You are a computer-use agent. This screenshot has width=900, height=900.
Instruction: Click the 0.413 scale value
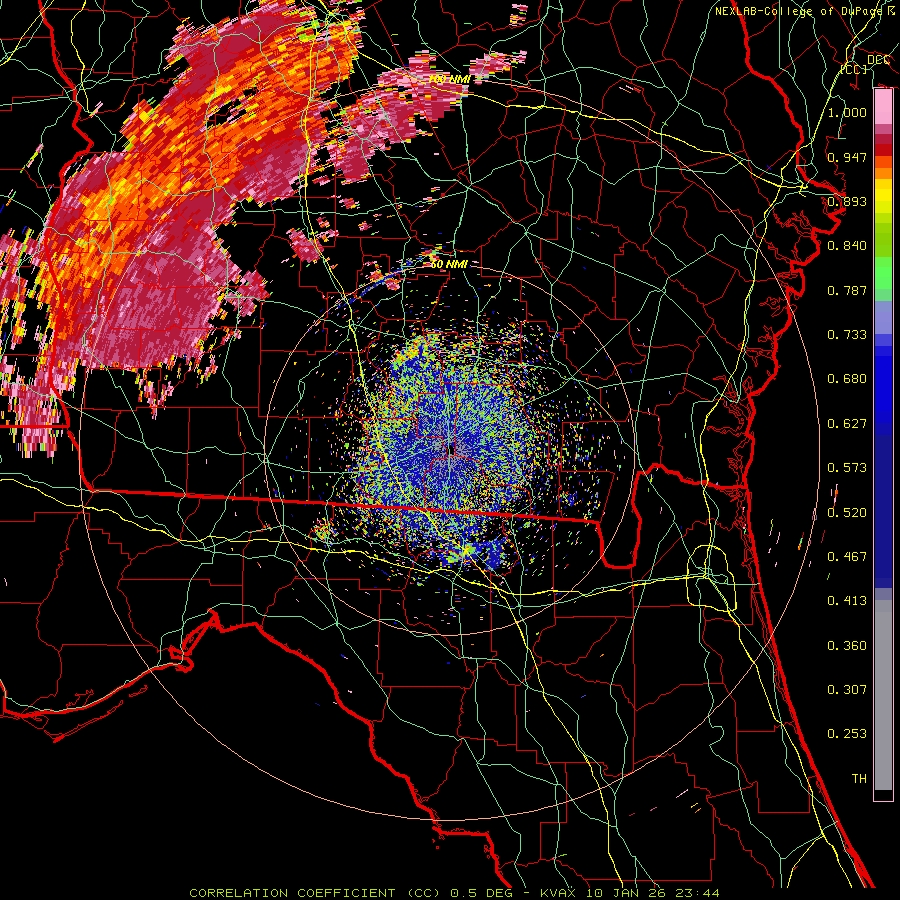point(847,601)
